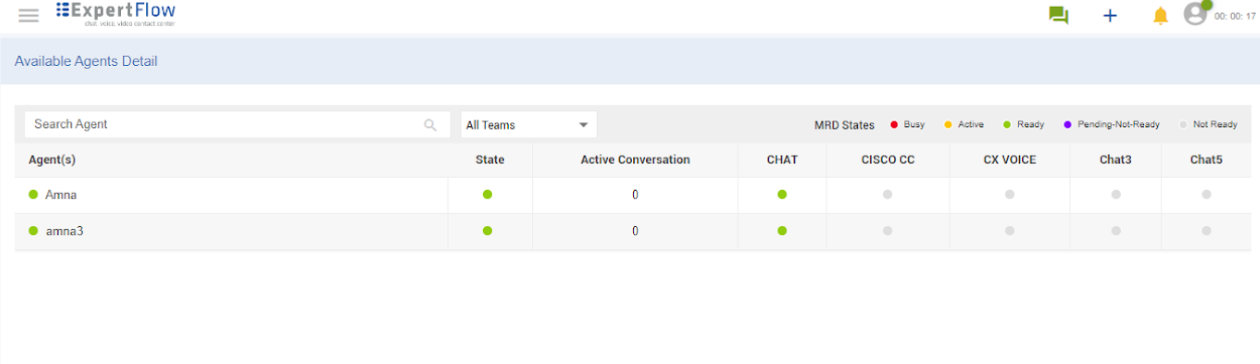1260x364 pixels.
Task: Click the search magnifier icon
Action: (430, 125)
